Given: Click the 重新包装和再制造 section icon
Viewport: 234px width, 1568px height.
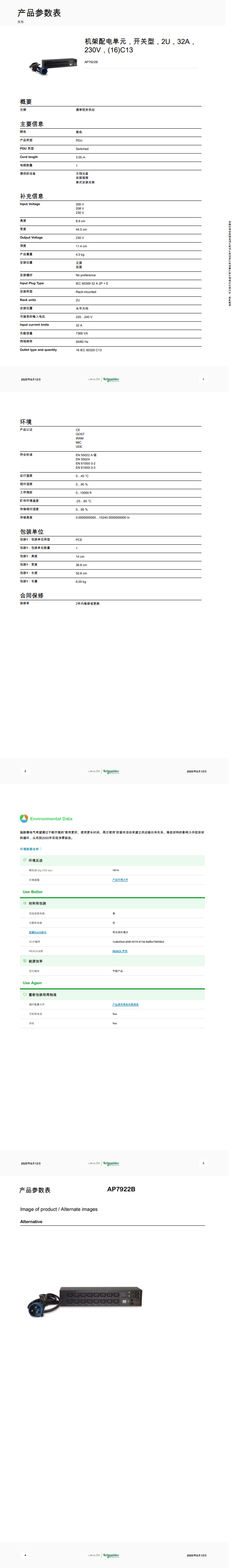Looking at the screenshot, I should [x=24, y=995].
